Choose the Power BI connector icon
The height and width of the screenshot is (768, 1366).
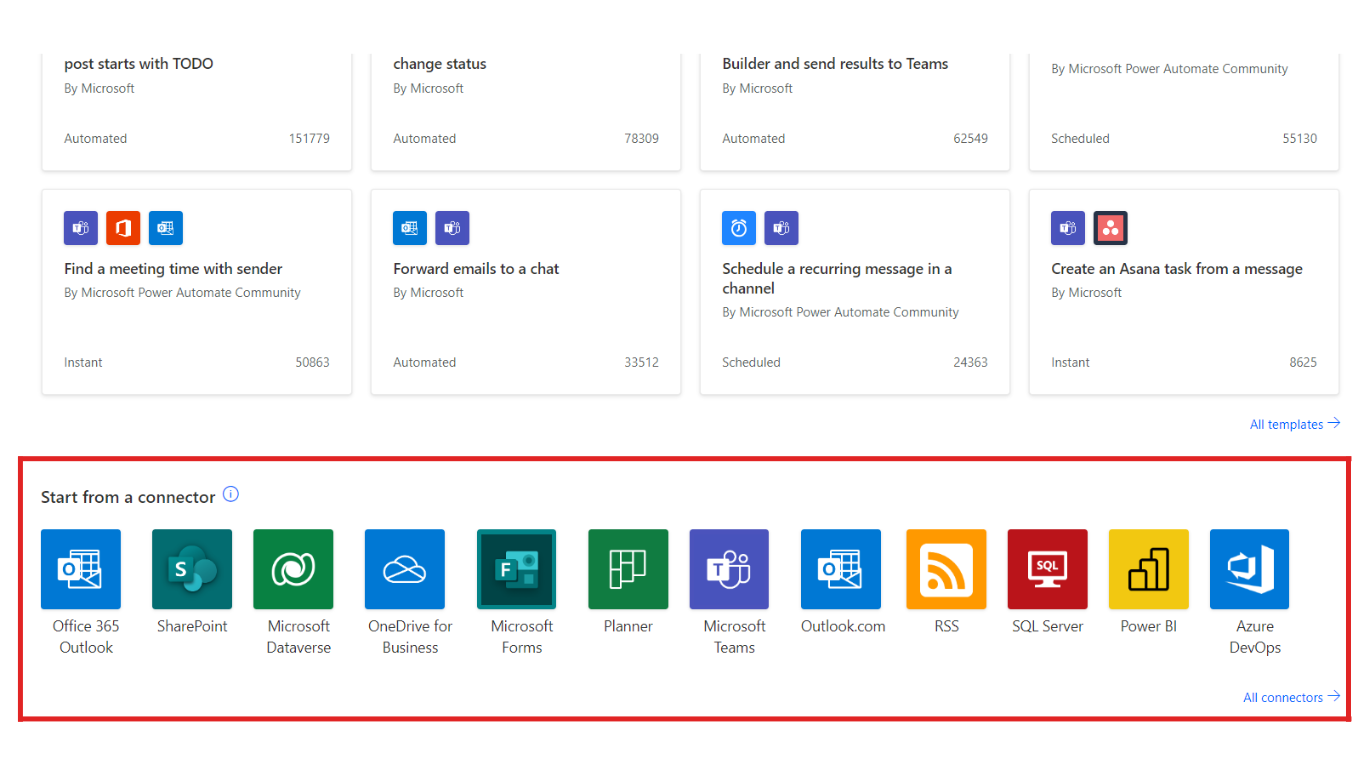1149,569
